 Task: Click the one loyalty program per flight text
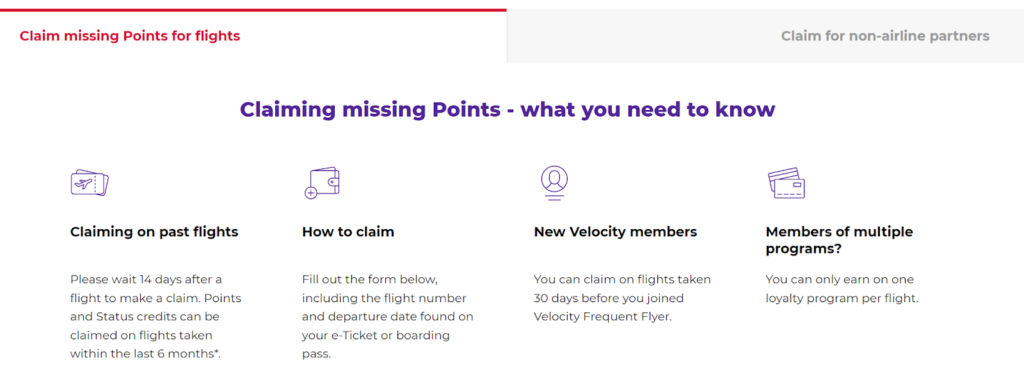pos(842,289)
